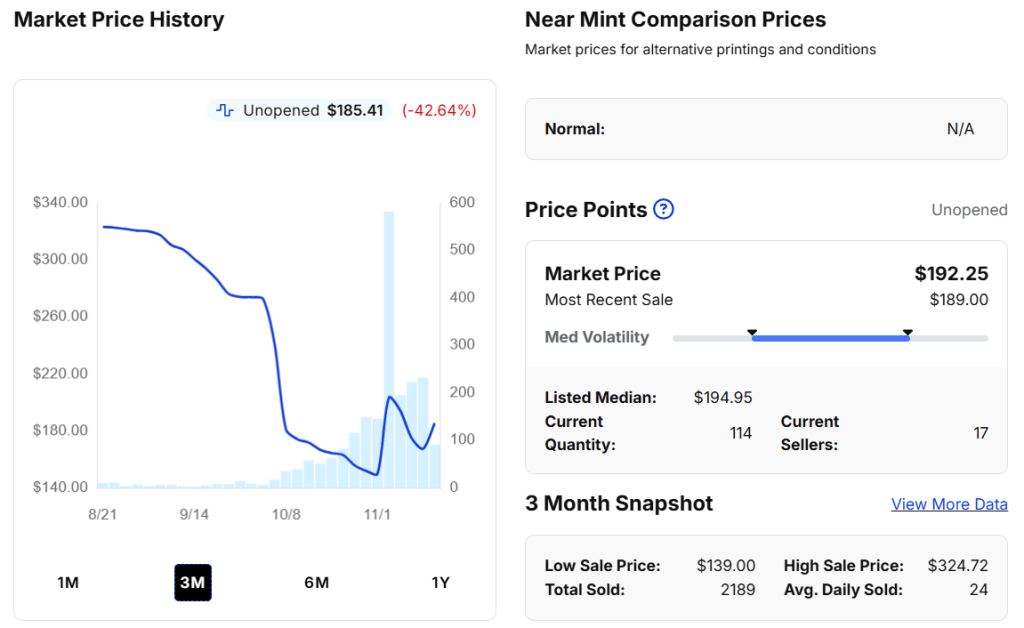Viewport: 1024px width, 628px height.
Task: Click the tallest volume bar in chart
Action: pos(389,350)
